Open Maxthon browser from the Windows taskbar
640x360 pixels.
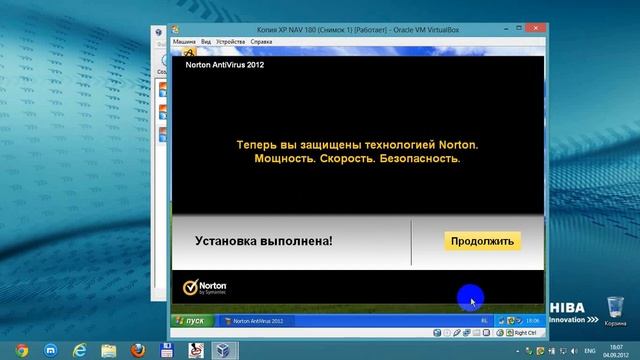point(51,351)
